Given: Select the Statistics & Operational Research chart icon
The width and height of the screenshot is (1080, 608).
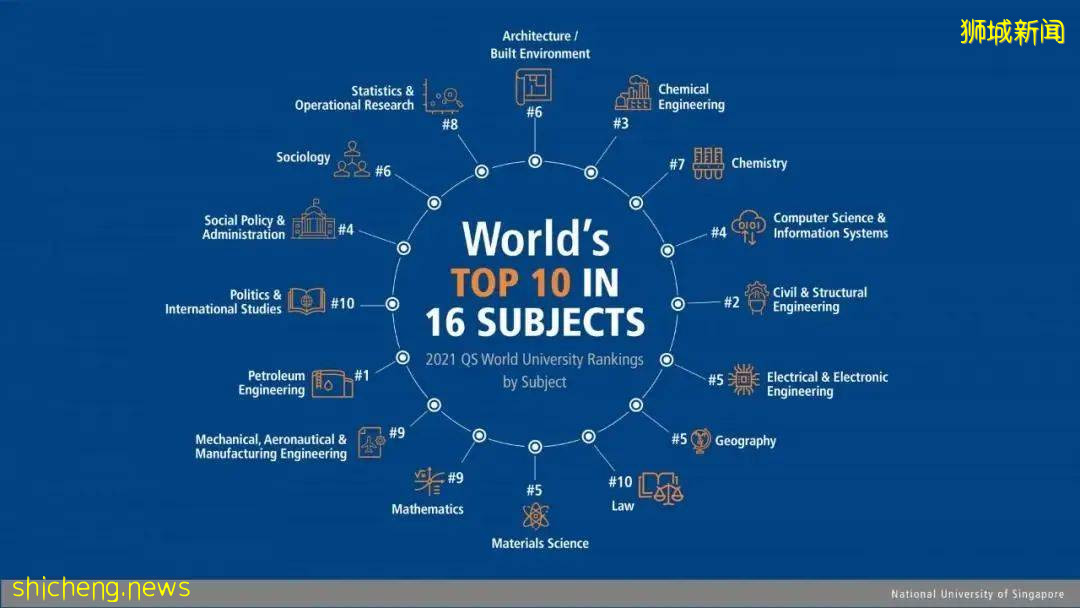Looking at the screenshot, I should tap(442, 96).
